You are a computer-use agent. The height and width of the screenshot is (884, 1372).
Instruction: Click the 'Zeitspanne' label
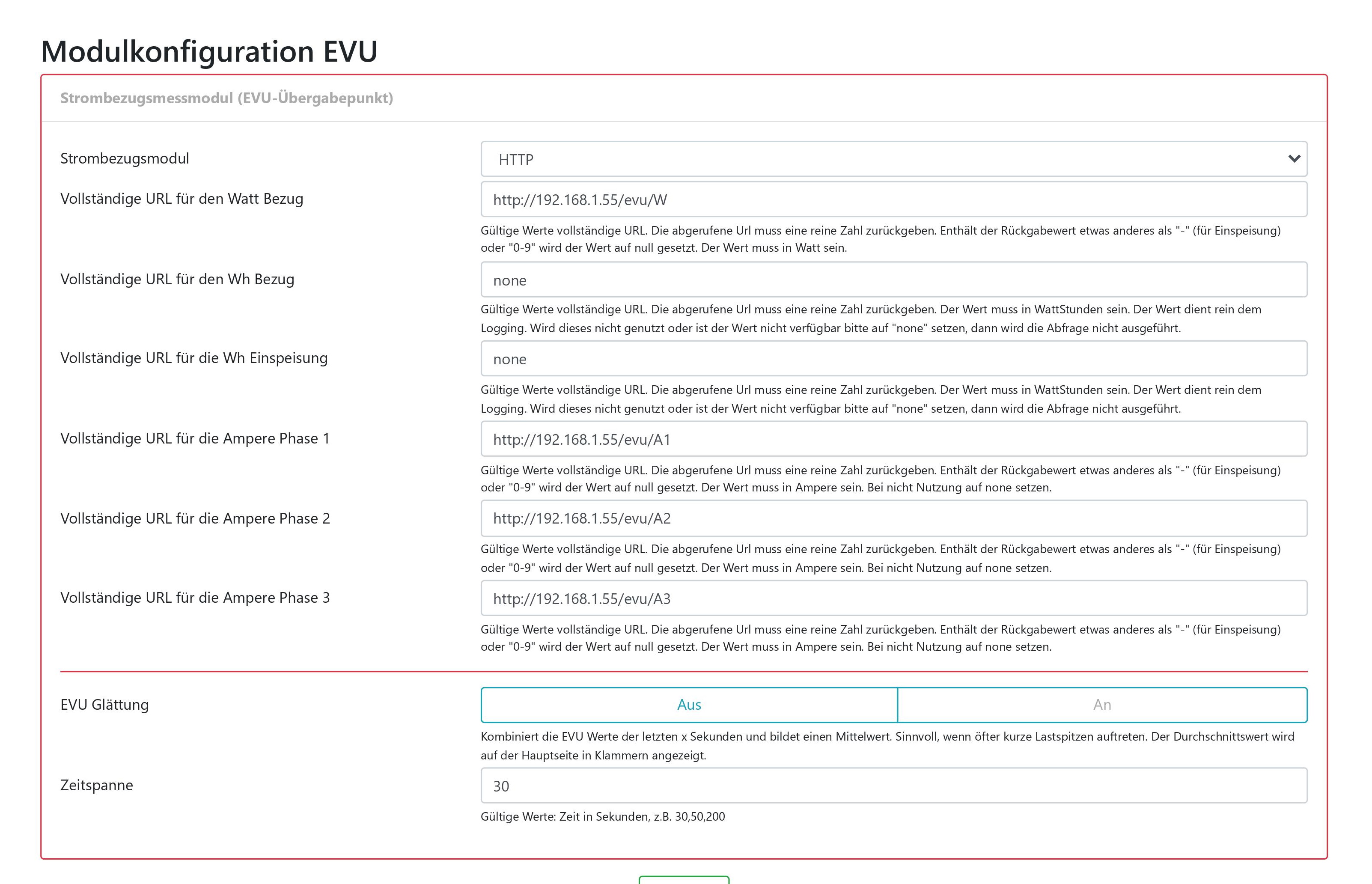click(x=96, y=785)
